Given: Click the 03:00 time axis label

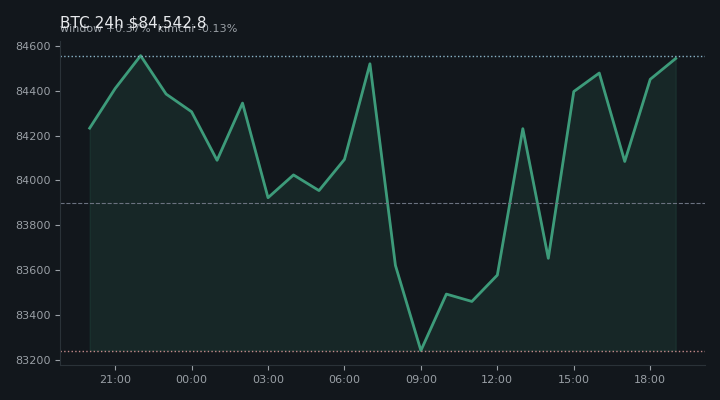Looking at the screenshot, I should (x=268, y=379).
